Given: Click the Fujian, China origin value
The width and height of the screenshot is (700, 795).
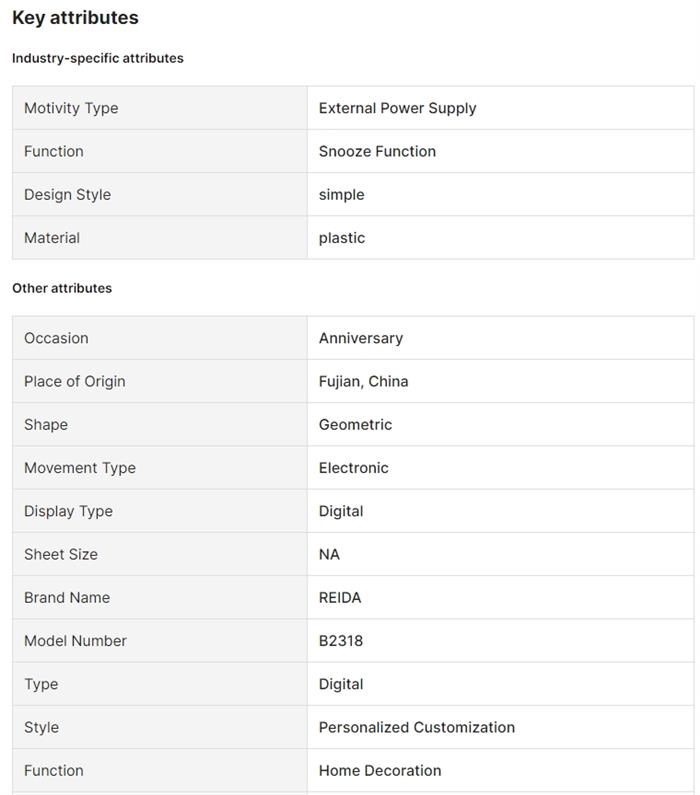Looking at the screenshot, I should click(363, 381).
